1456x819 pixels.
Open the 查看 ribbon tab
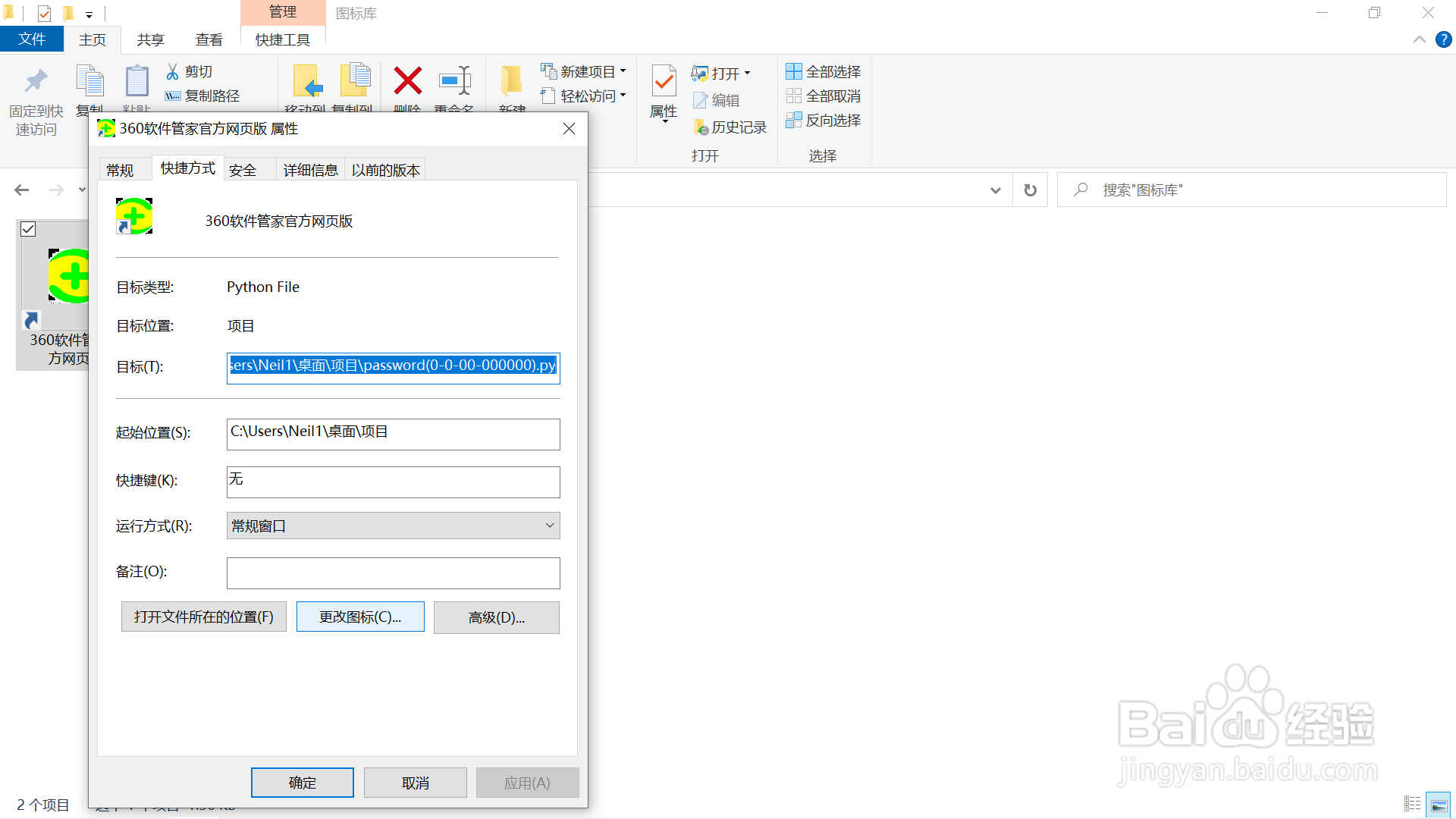pos(209,39)
